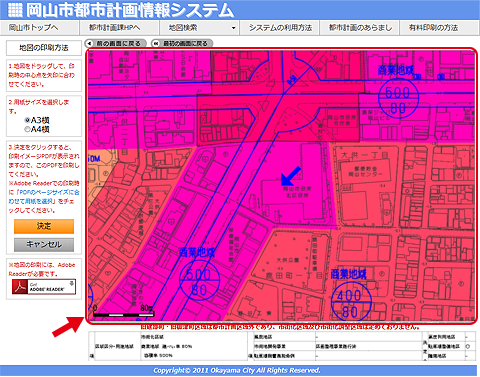Select the A3横 paper size radio
The image size is (480, 377).
coord(28,120)
